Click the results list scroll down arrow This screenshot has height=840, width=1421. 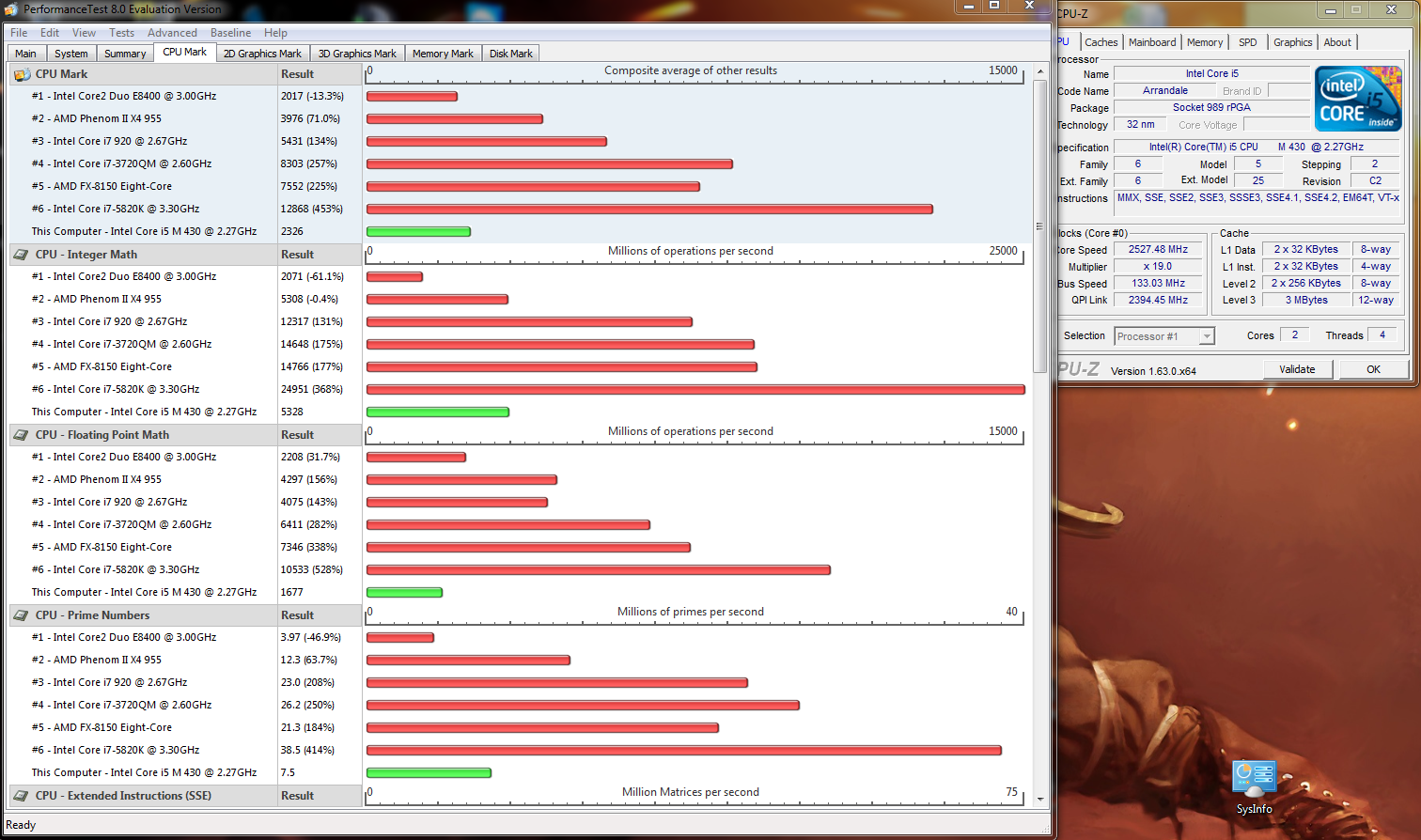(x=1039, y=800)
